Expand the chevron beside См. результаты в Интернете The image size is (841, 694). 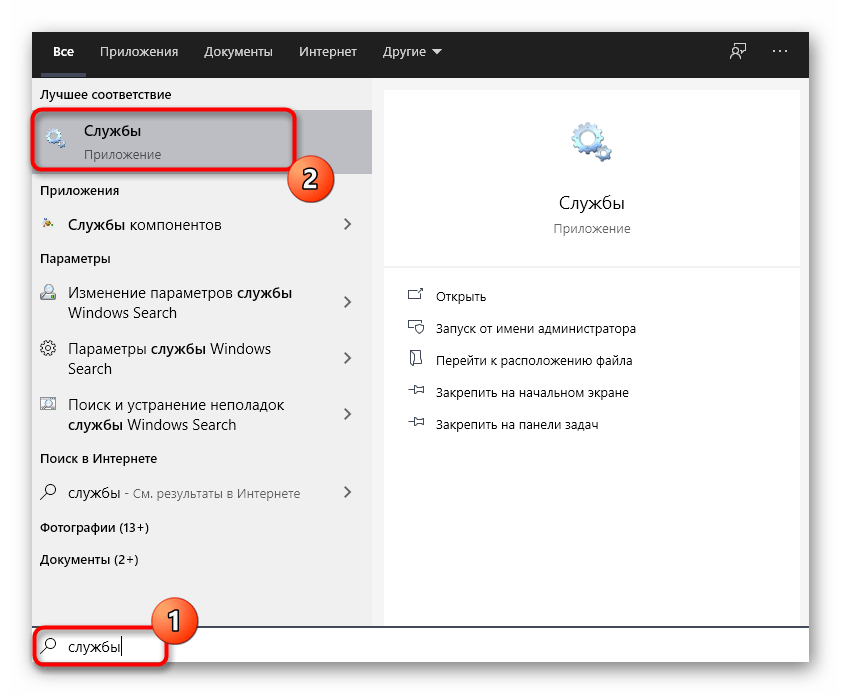coord(348,492)
